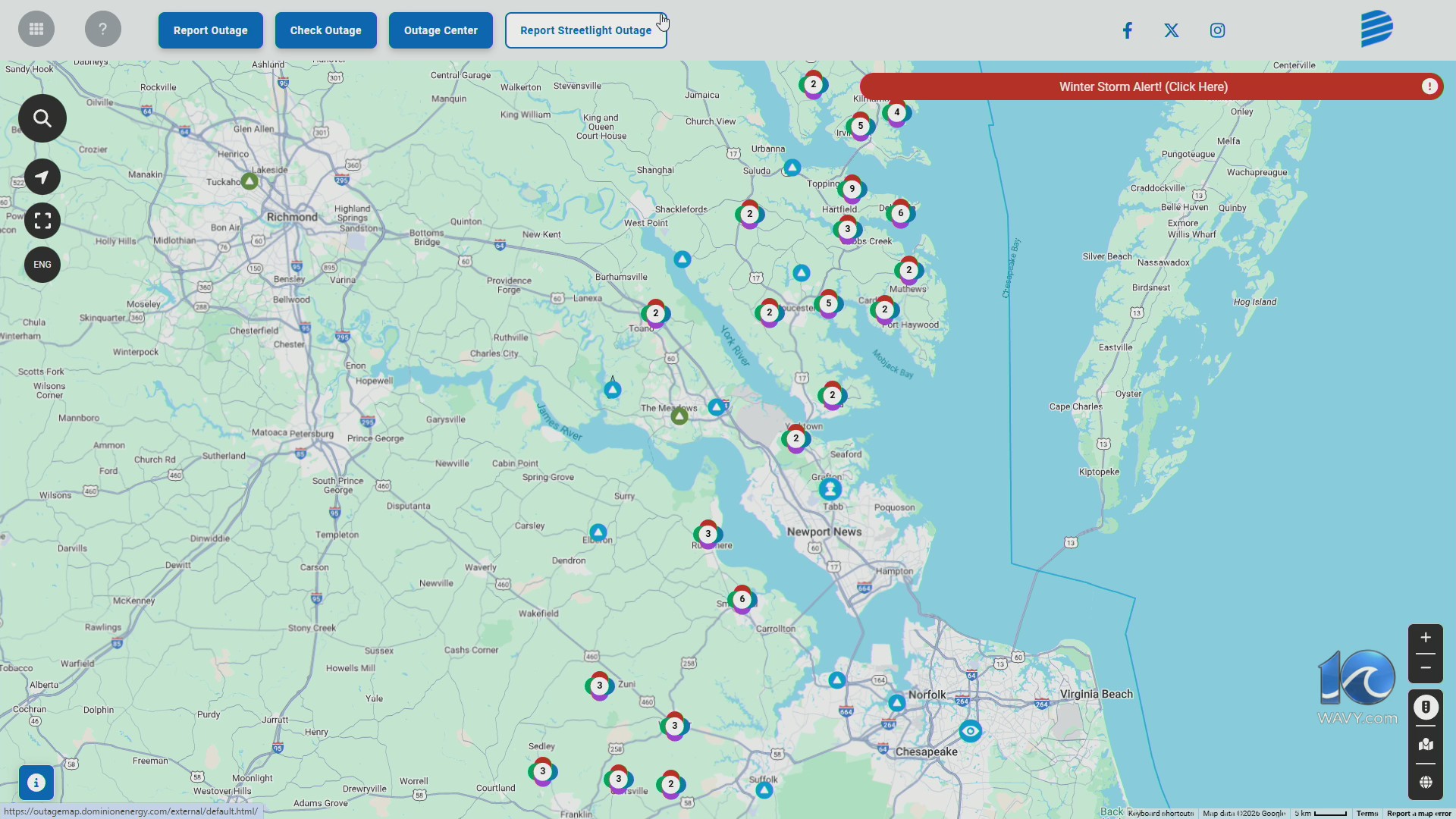The height and width of the screenshot is (819, 1456).
Task: Click the blue triangle marker at Norfolk
Action: (x=896, y=703)
